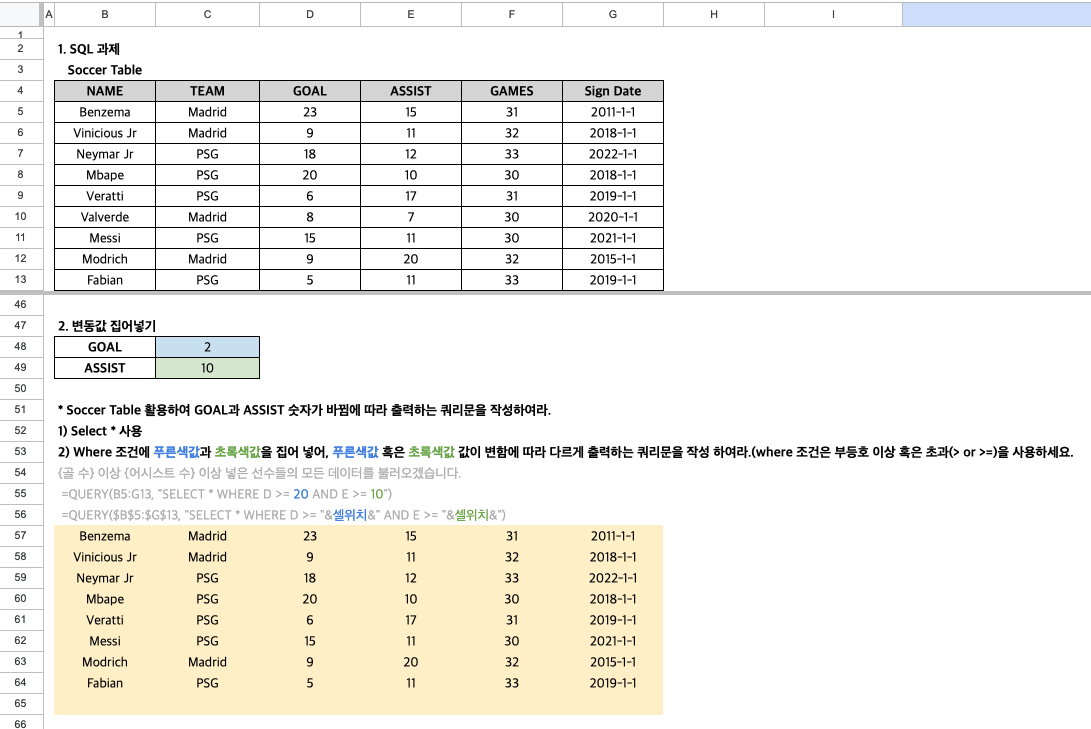Click the '1) Select * 사용' line
The width and height of the screenshot is (1091, 729).
(x=100, y=431)
